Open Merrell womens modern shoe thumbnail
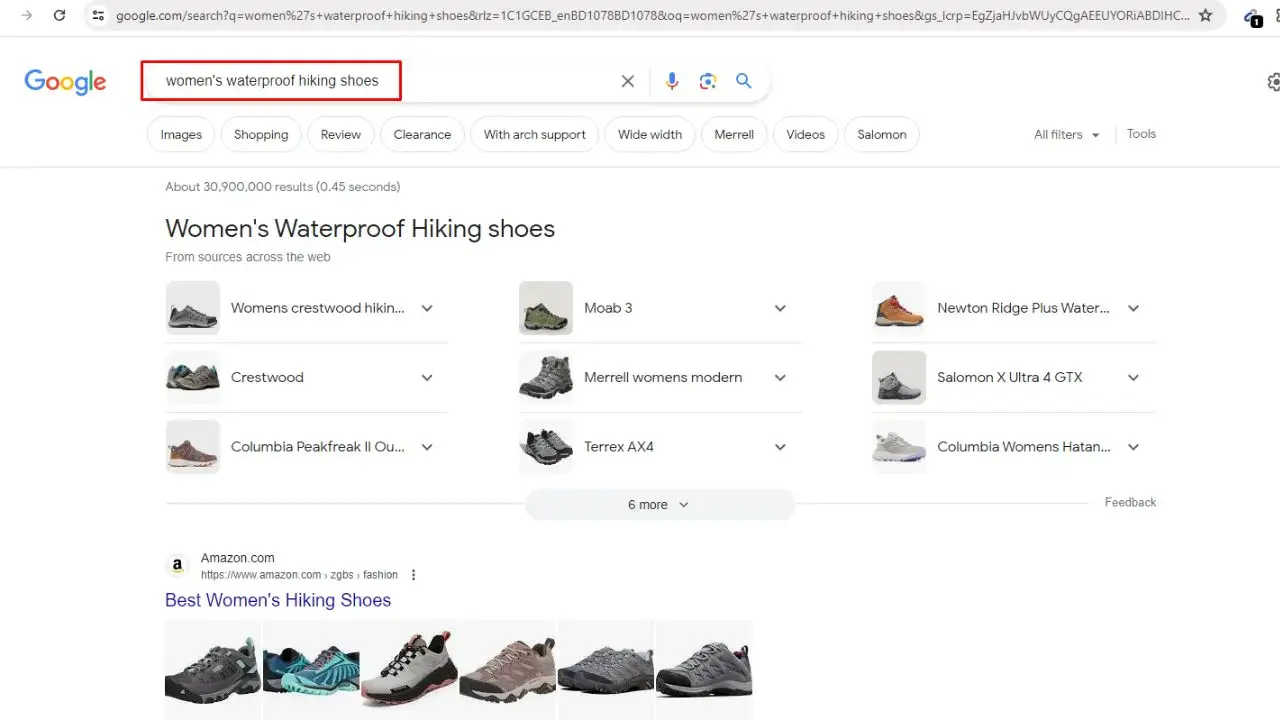The width and height of the screenshot is (1280, 720). pos(546,377)
